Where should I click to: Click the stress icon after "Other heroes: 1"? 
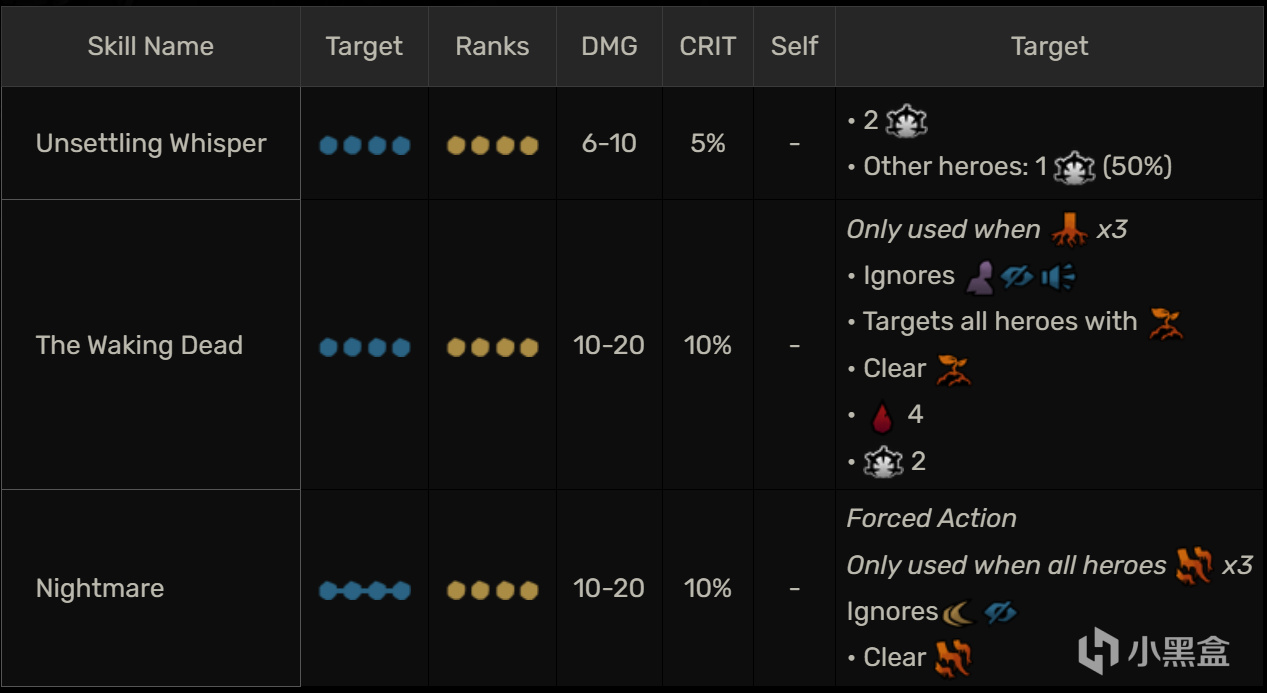click(1074, 167)
